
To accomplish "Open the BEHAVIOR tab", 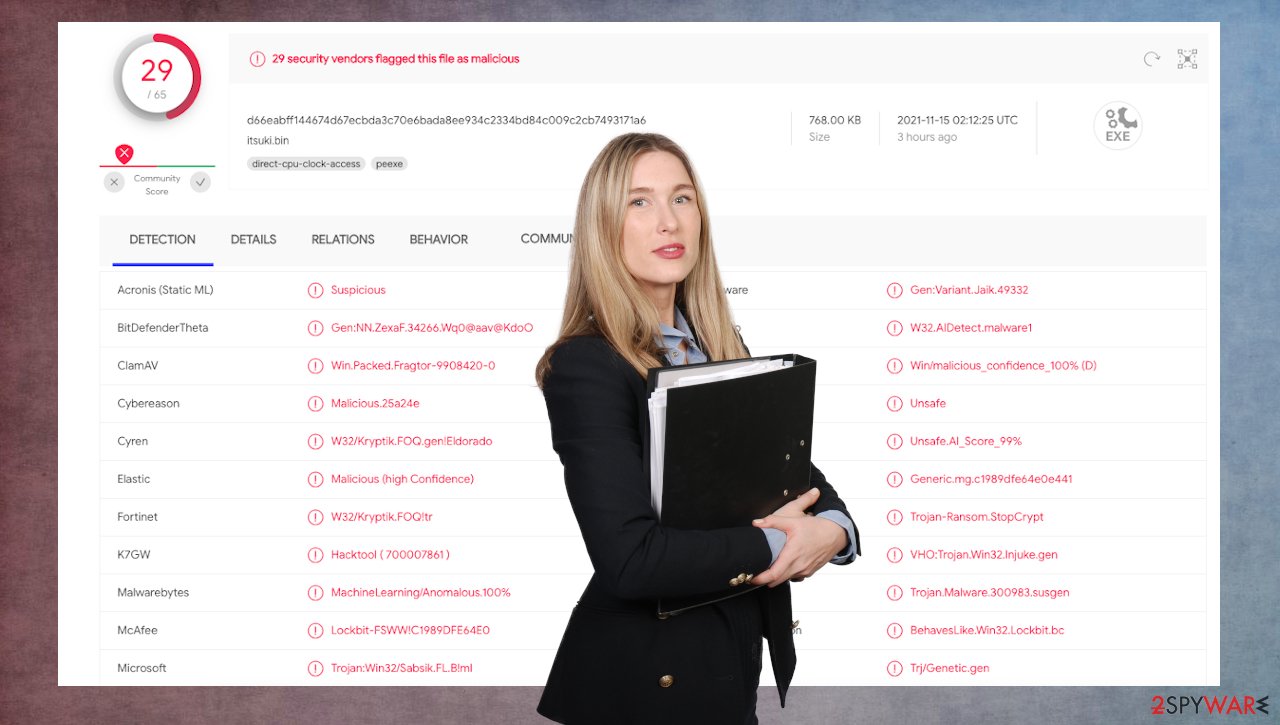I will point(439,240).
